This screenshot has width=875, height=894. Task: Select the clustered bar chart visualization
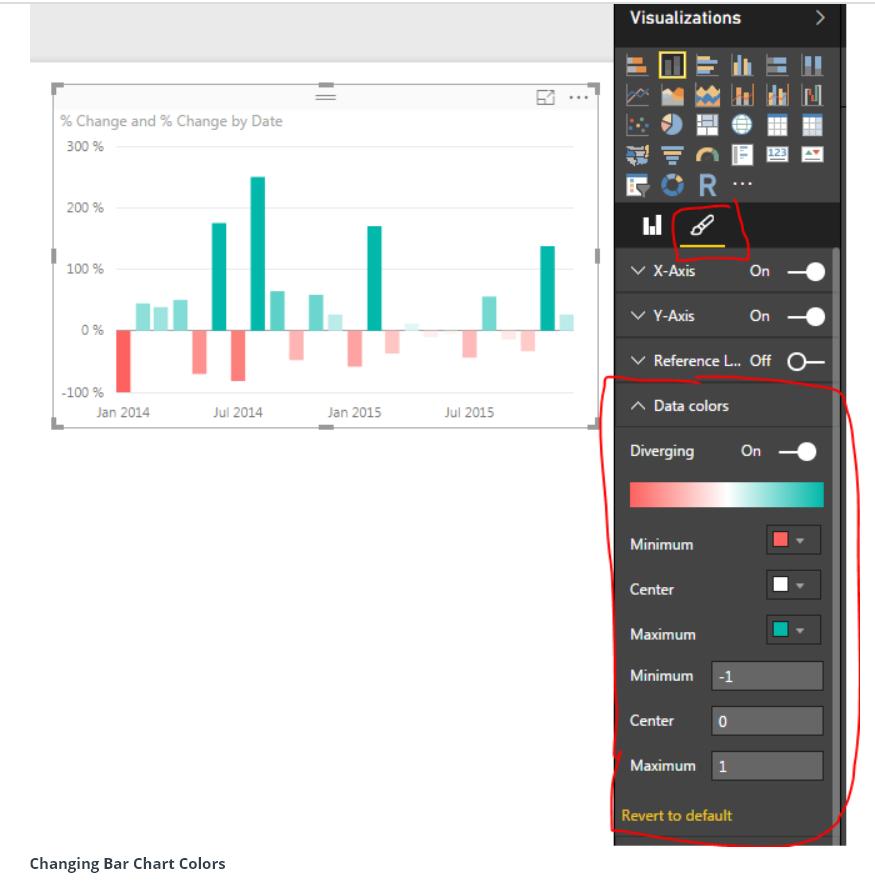(x=707, y=65)
